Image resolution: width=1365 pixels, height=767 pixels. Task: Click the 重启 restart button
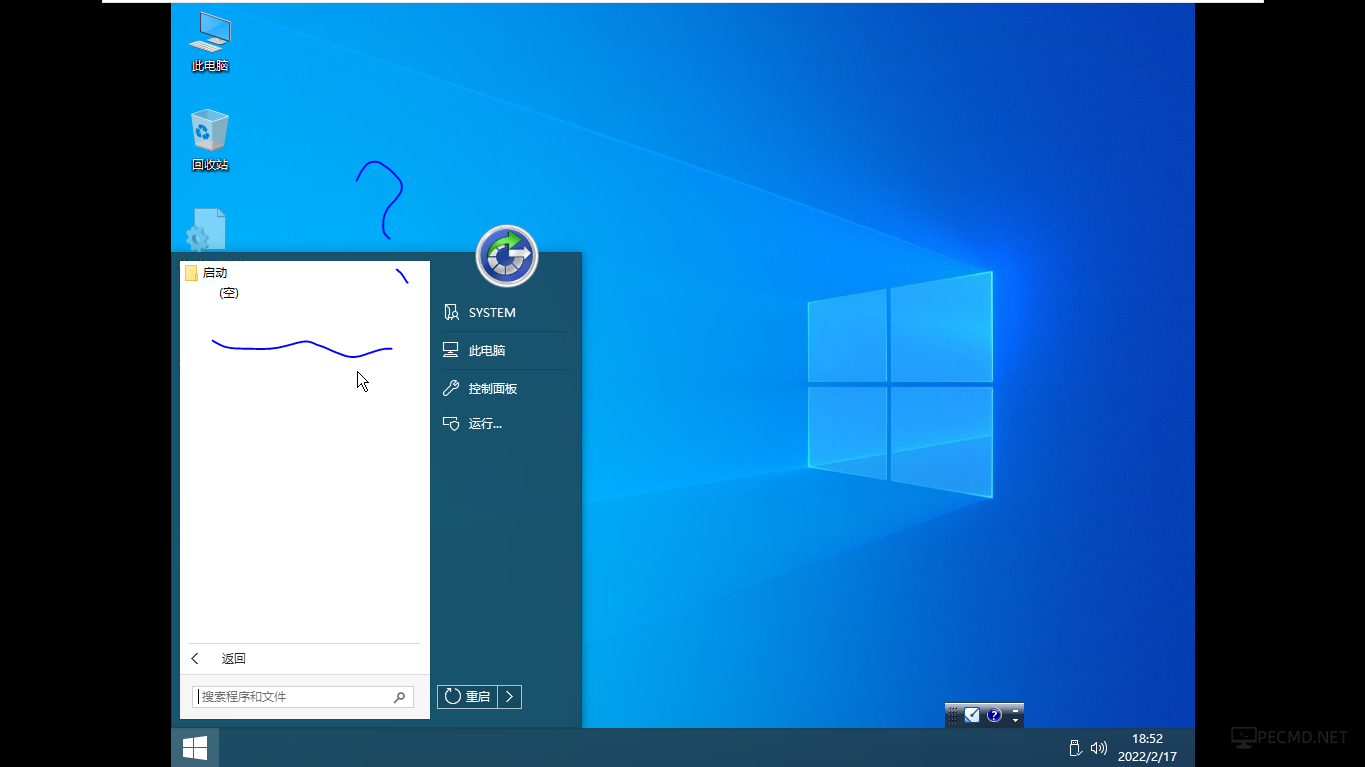pyautogui.click(x=467, y=697)
